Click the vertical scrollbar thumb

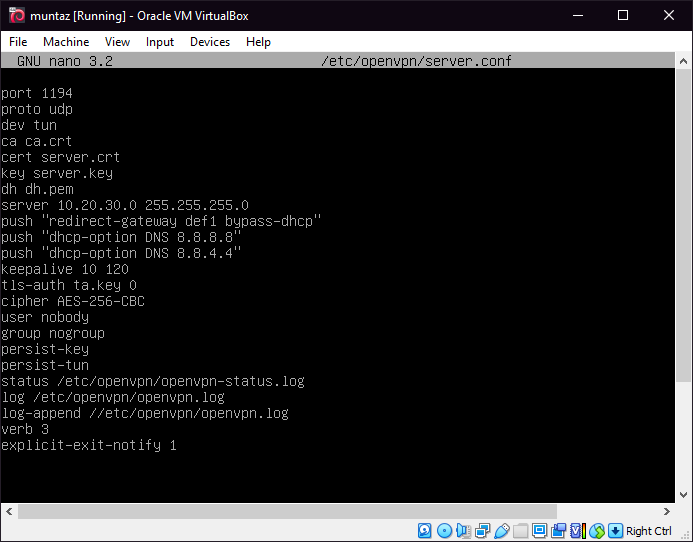[683, 225]
